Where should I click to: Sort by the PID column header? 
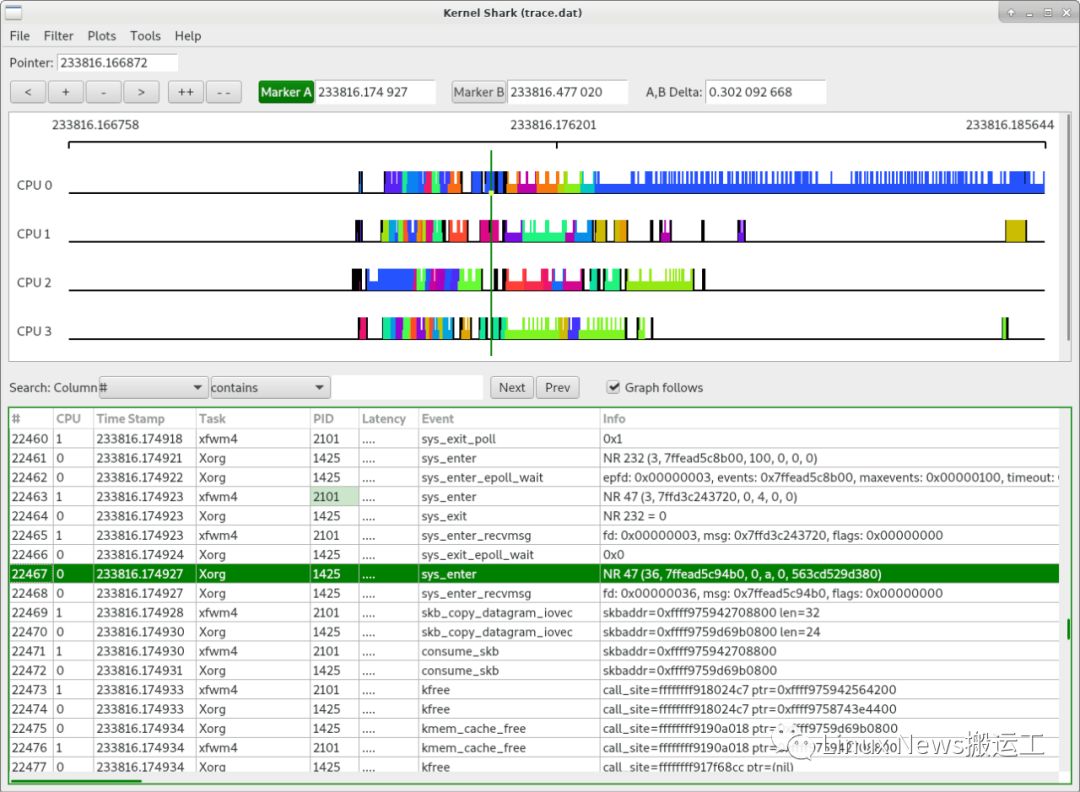334,419
